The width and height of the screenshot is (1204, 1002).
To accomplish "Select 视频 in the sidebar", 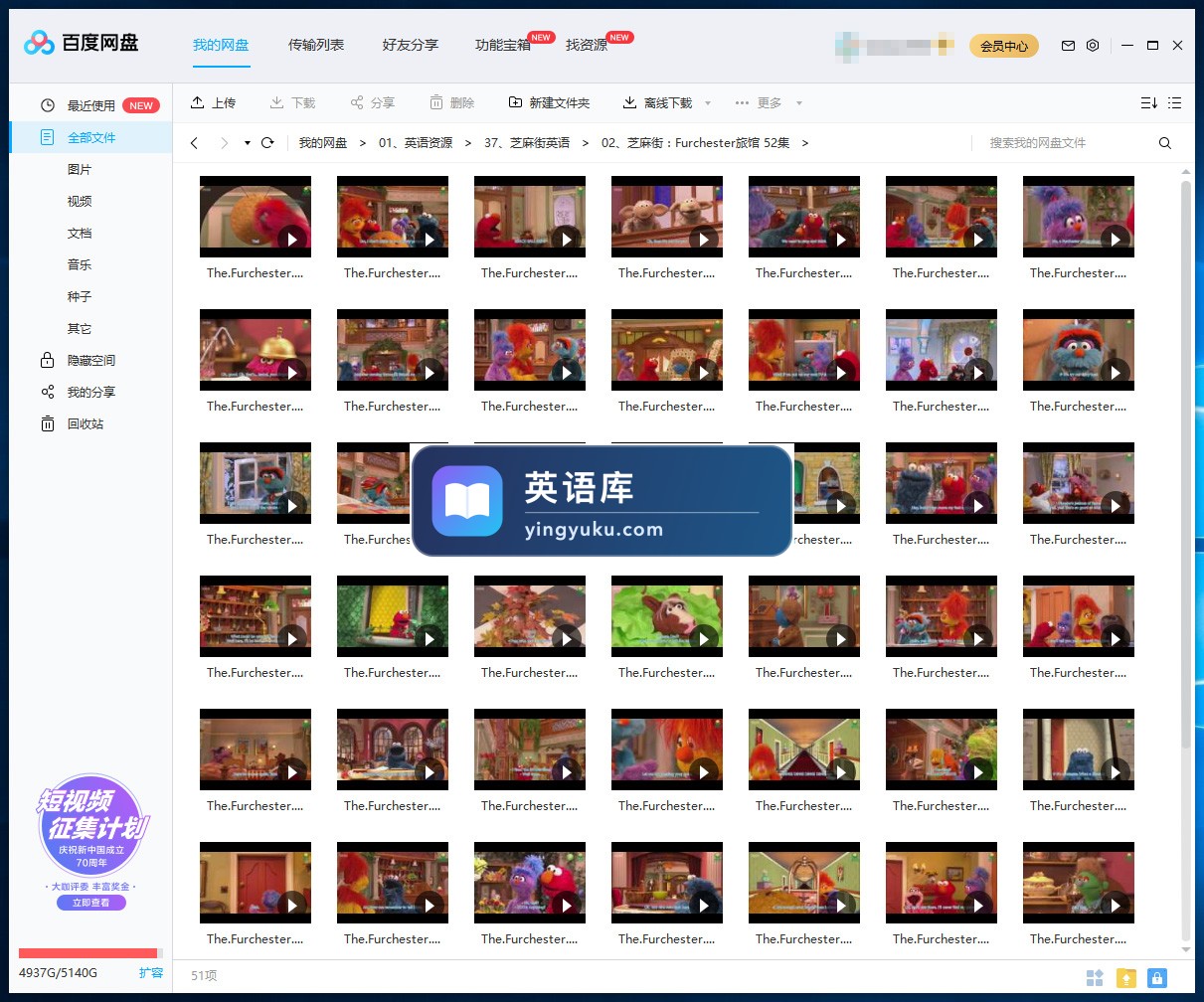I will [x=80, y=201].
